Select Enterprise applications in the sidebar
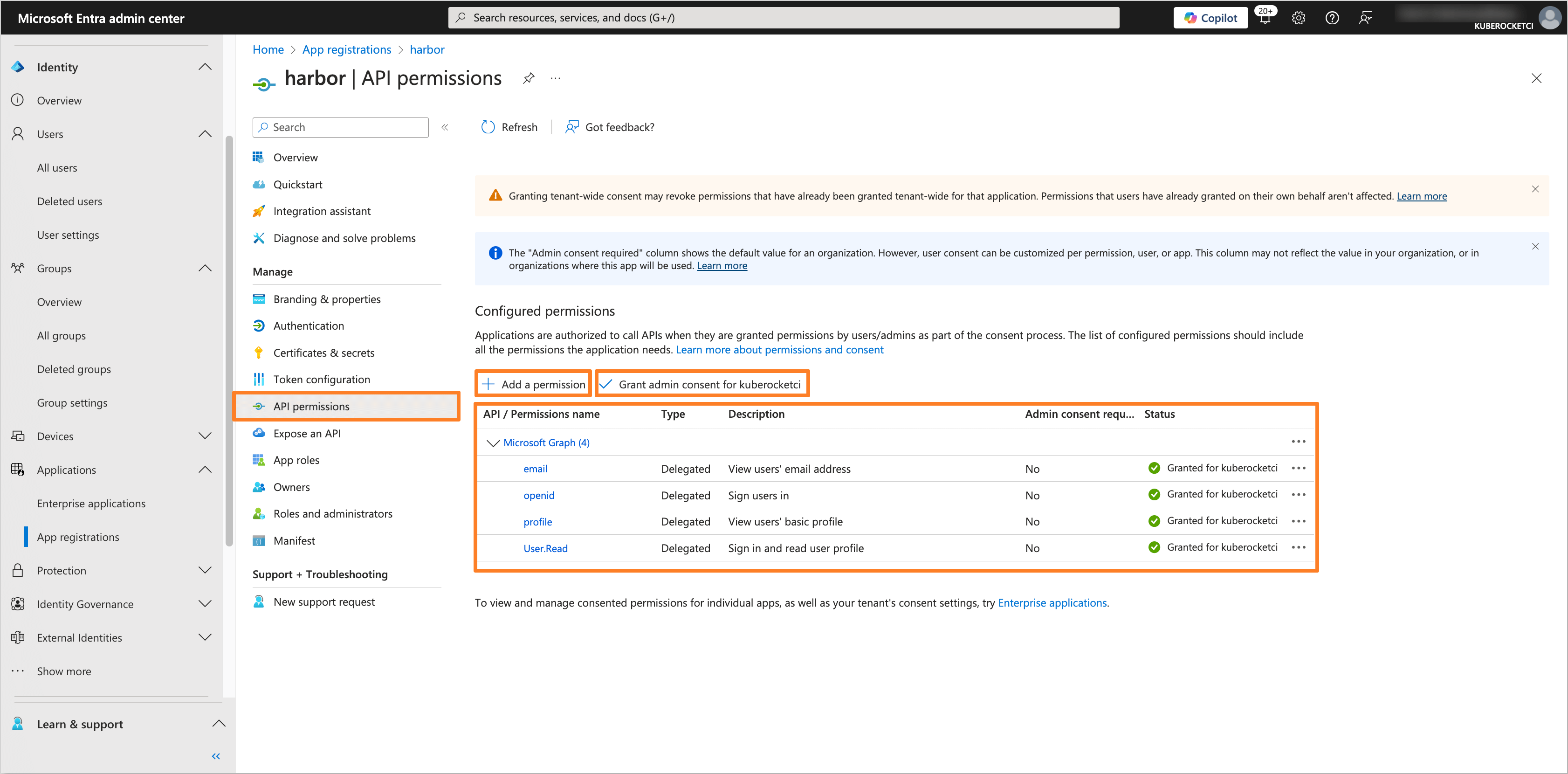 click(91, 503)
